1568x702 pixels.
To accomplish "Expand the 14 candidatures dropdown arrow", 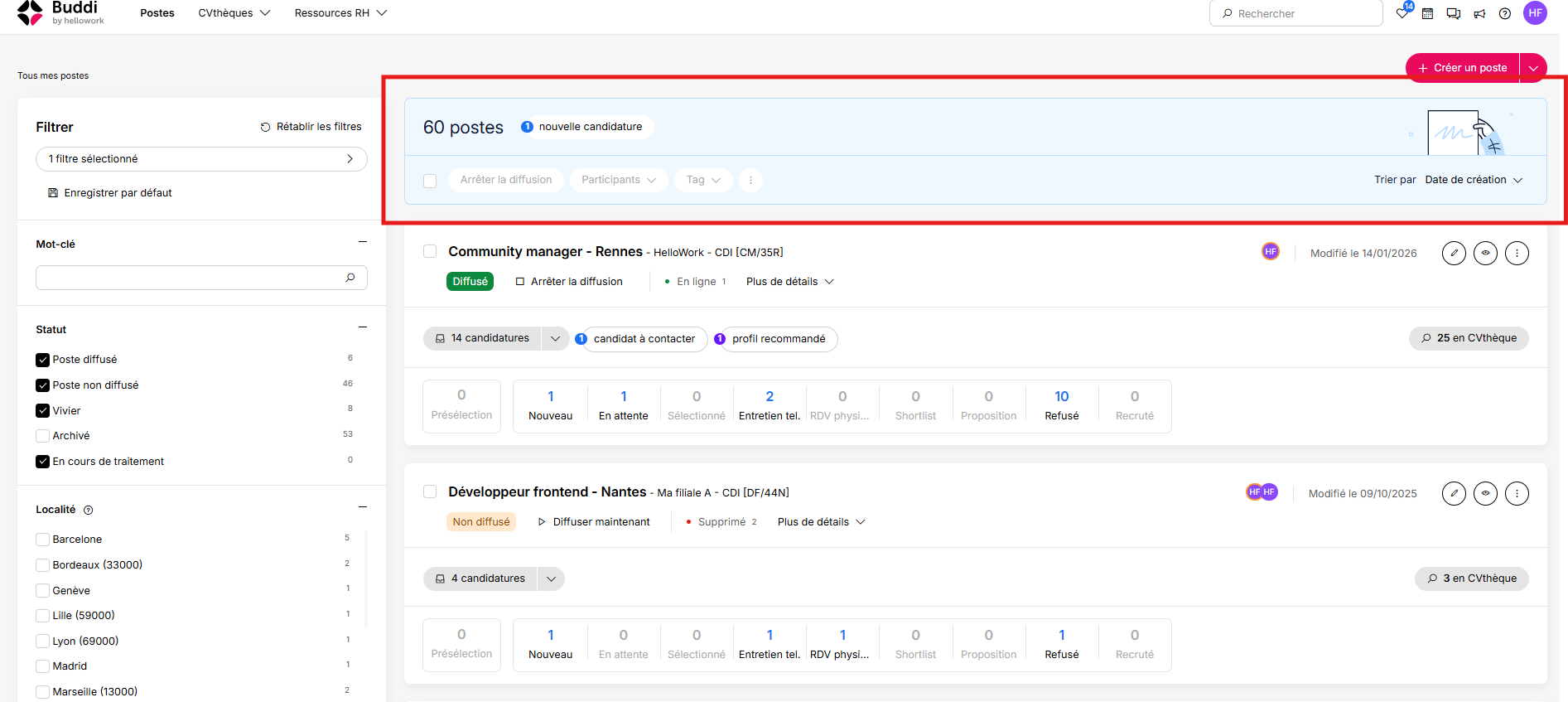I will pos(555,338).
